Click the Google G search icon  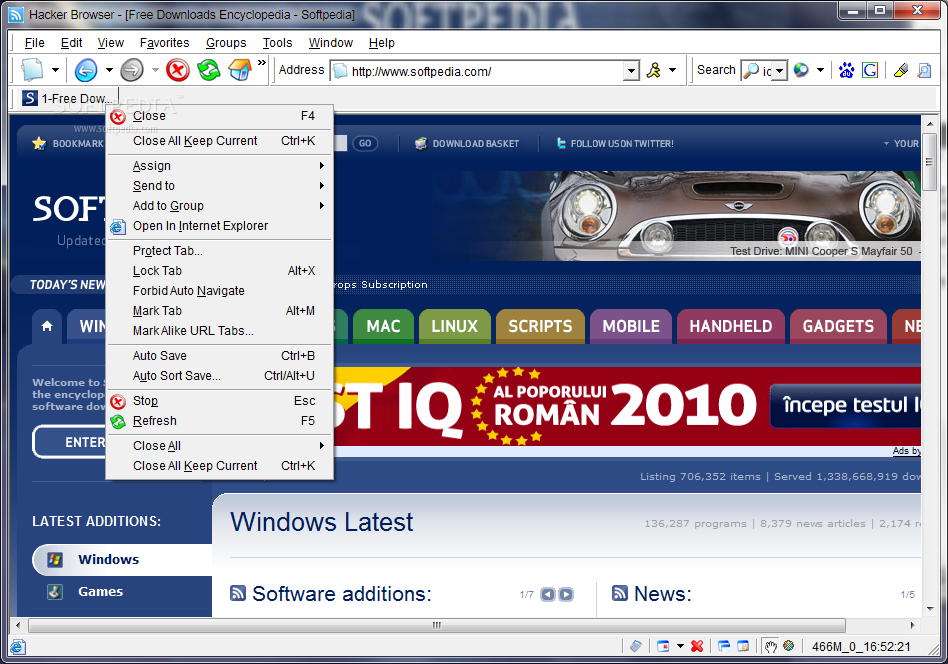tap(870, 70)
